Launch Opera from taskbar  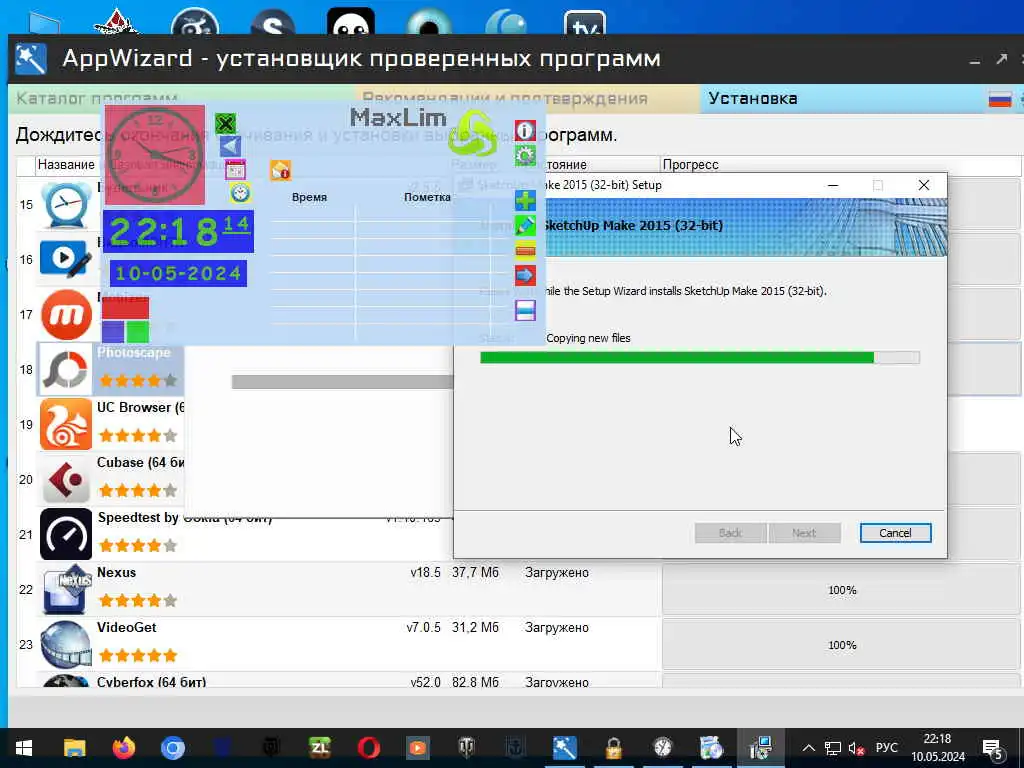[368, 748]
